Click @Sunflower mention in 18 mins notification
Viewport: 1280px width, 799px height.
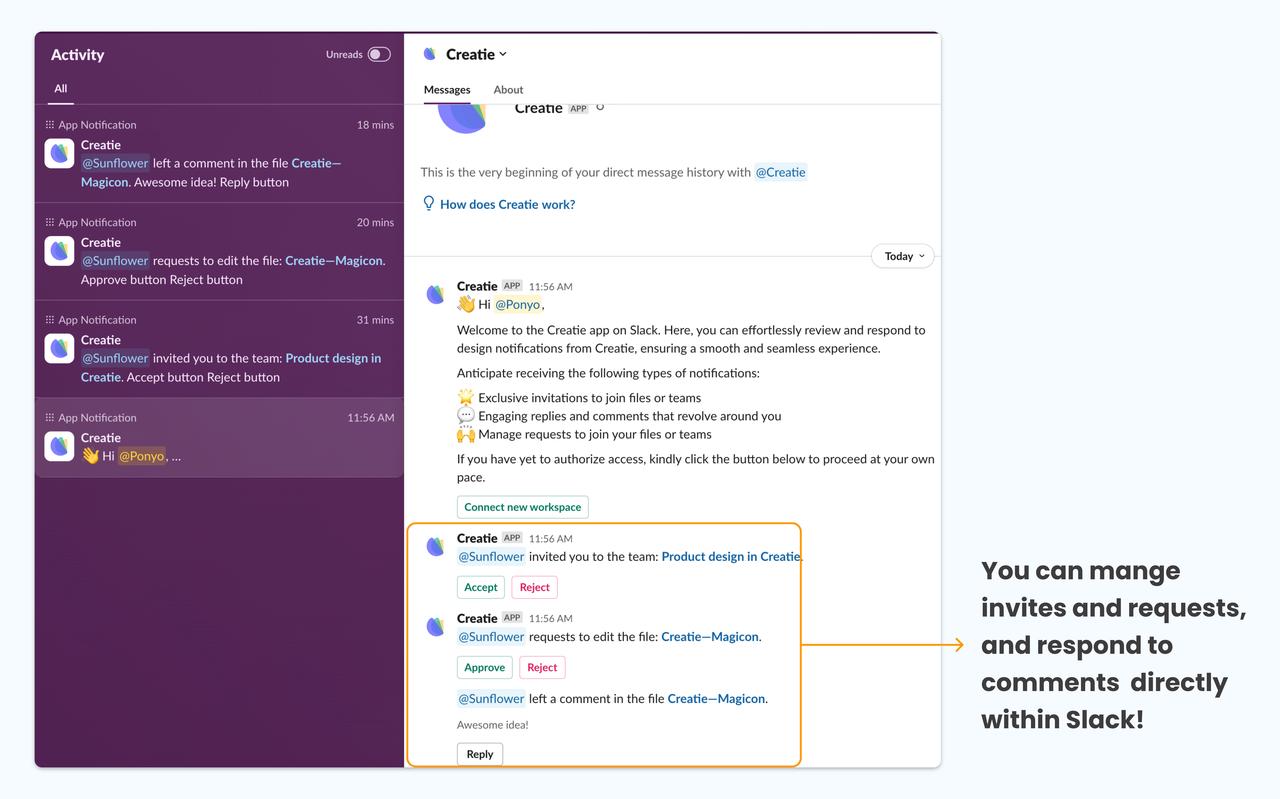coord(115,163)
